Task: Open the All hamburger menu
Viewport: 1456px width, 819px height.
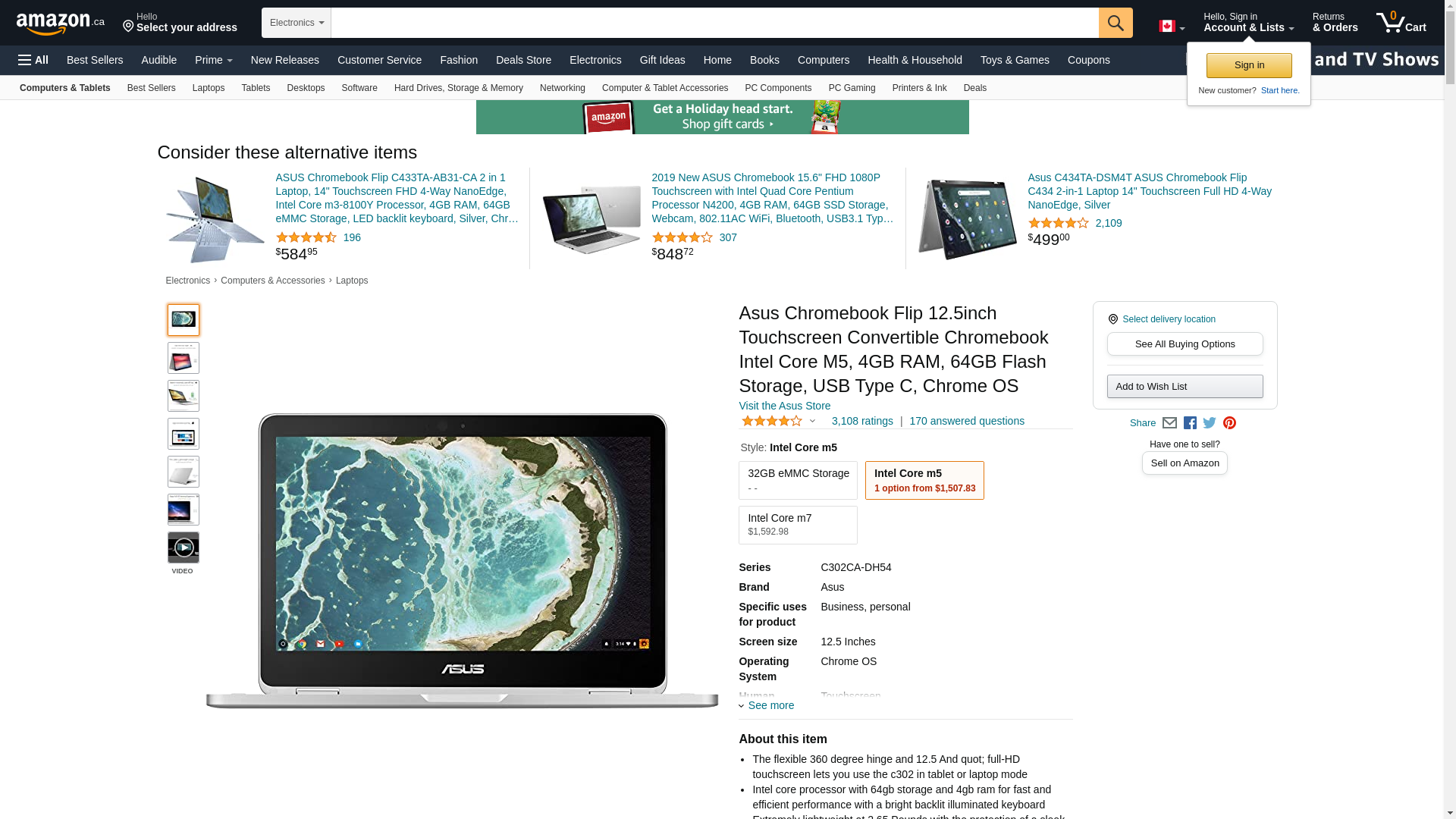Action: coord(33,60)
